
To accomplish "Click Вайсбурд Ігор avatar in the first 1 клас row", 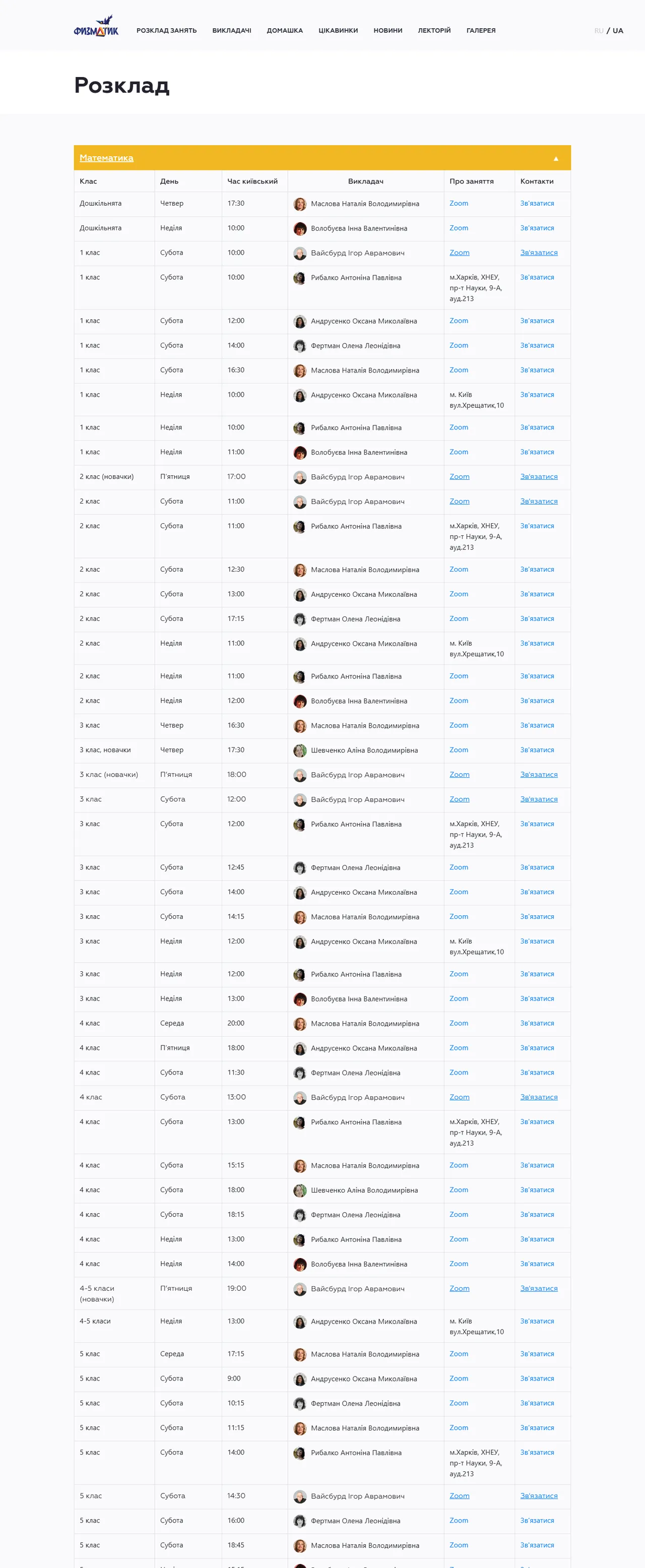I will (300, 253).
